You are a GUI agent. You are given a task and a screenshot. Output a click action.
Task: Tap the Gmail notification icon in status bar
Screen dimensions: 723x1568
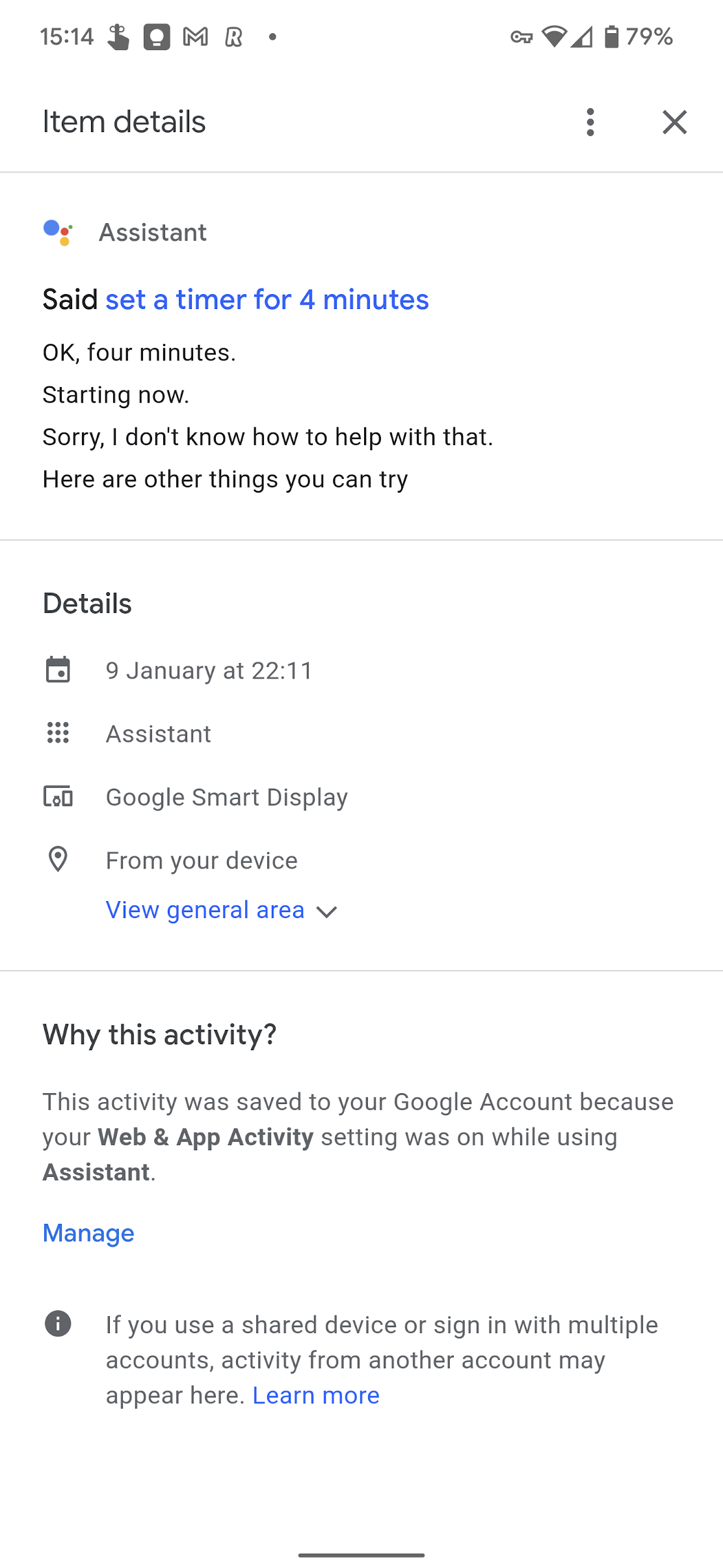(x=195, y=37)
